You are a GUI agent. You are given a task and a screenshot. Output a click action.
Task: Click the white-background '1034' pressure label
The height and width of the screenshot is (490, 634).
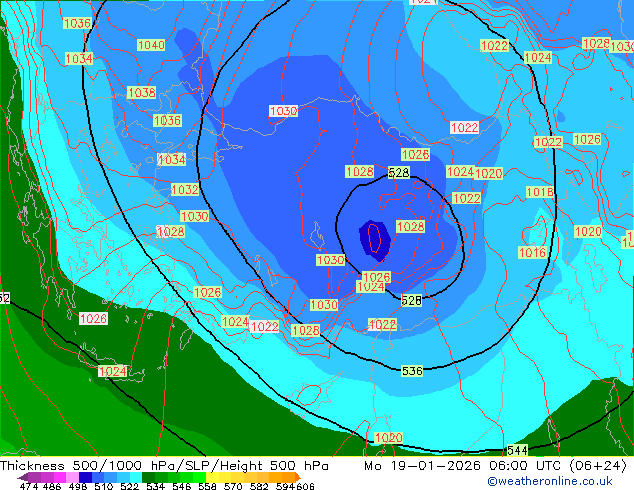172,159
